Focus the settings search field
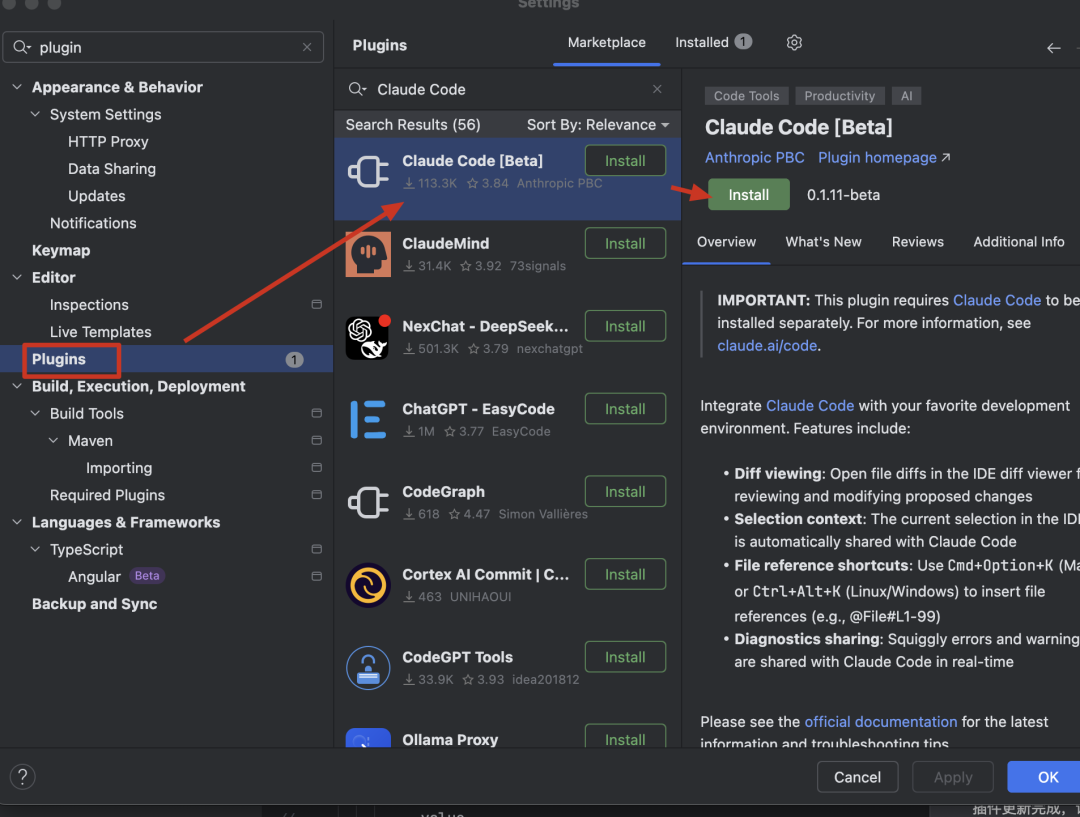 point(163,47)
